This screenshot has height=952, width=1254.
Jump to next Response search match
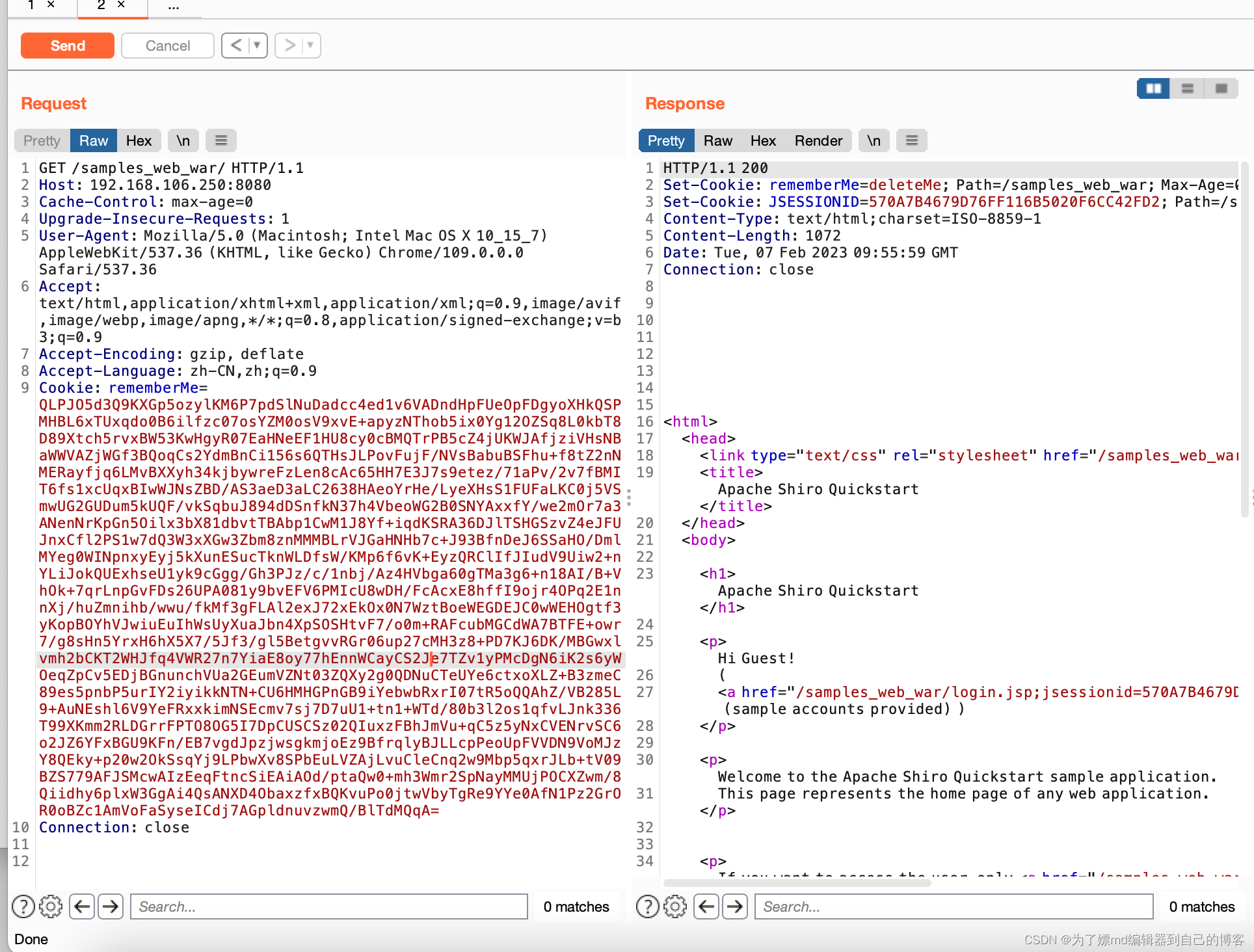tap(735, 906)
